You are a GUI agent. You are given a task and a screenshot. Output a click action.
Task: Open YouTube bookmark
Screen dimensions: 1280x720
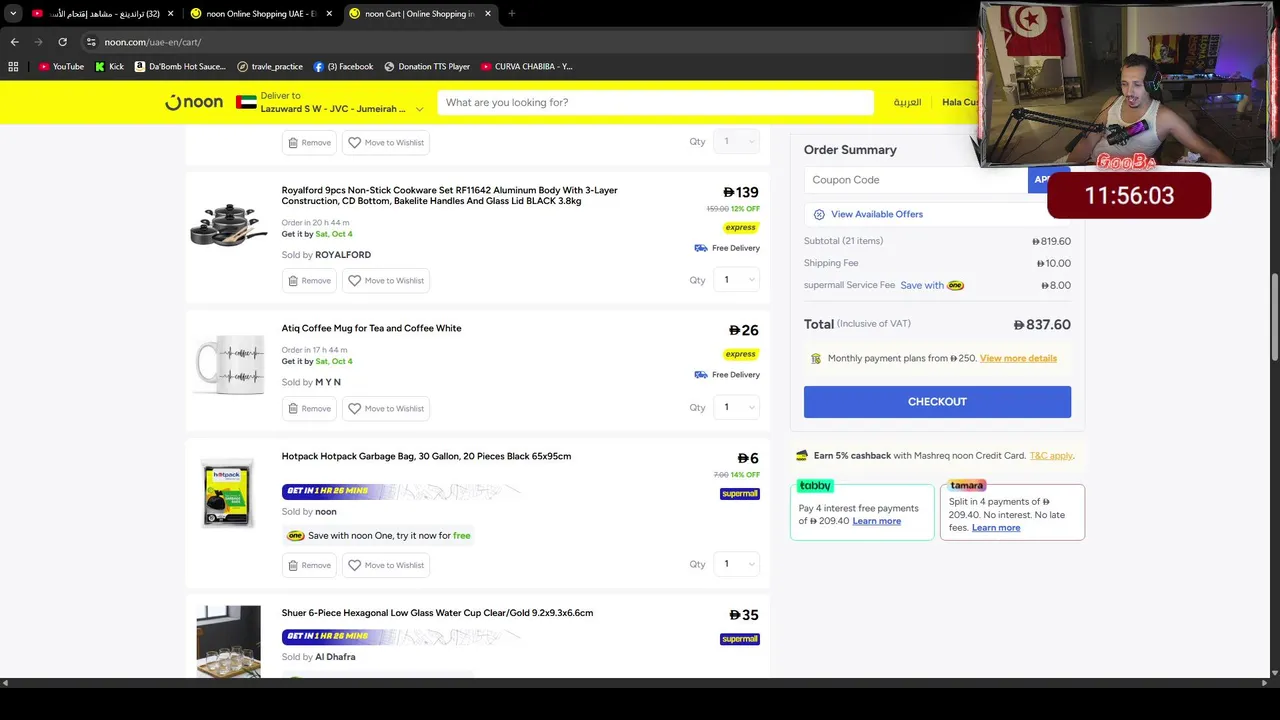click(61, 66)
